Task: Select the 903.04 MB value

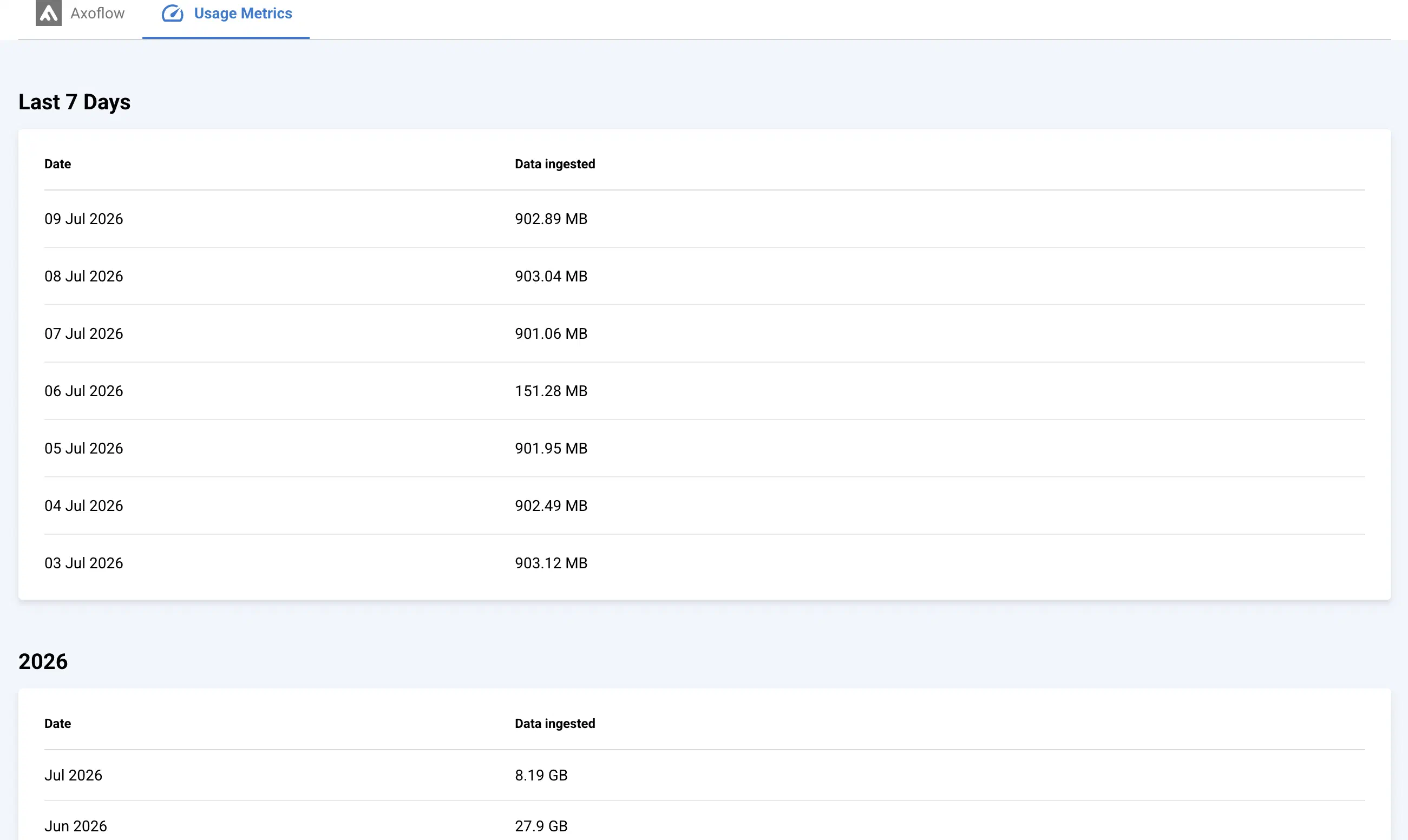Action: 552,276
